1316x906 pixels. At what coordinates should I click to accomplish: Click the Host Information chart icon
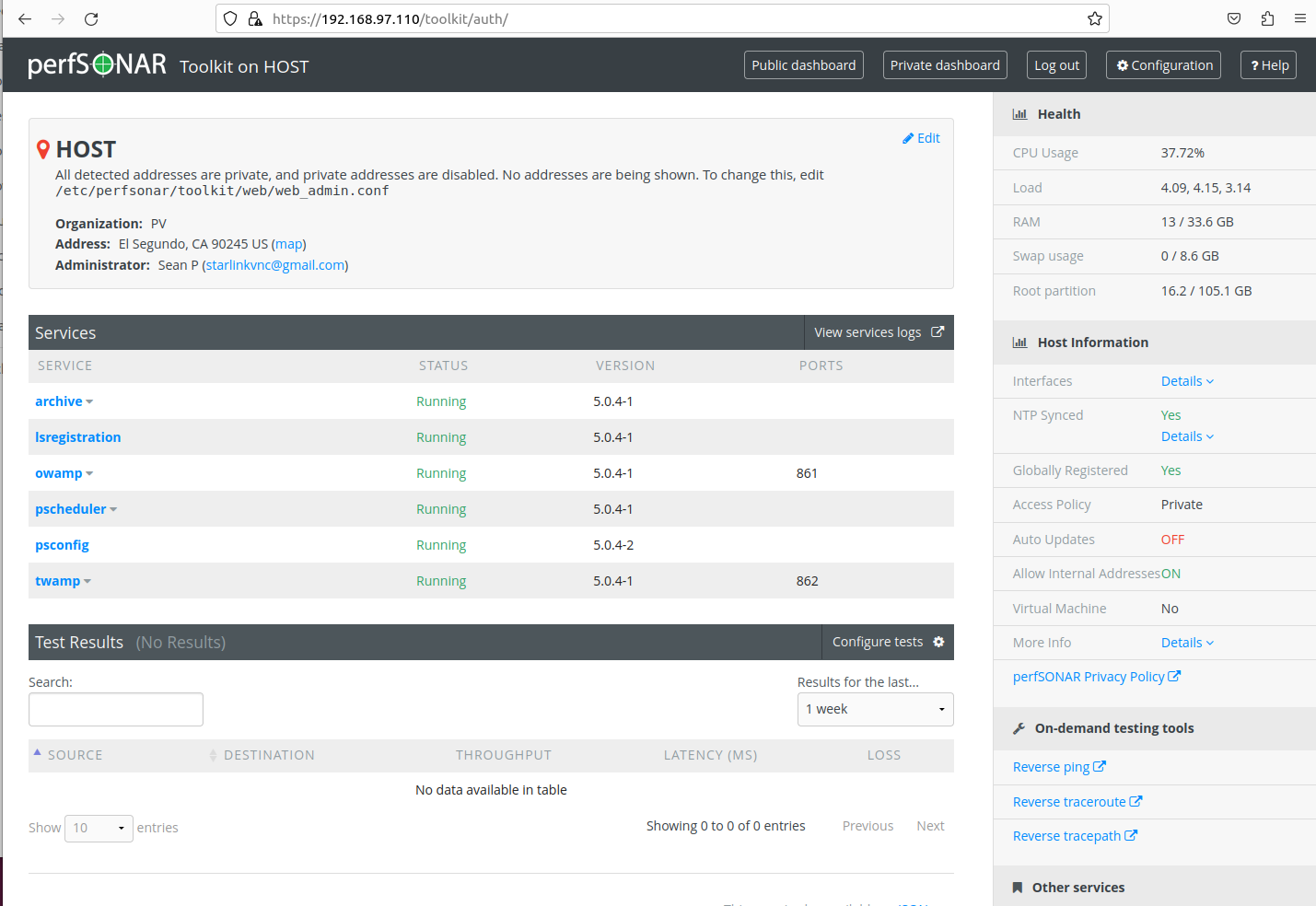[x=1019, y=343]
